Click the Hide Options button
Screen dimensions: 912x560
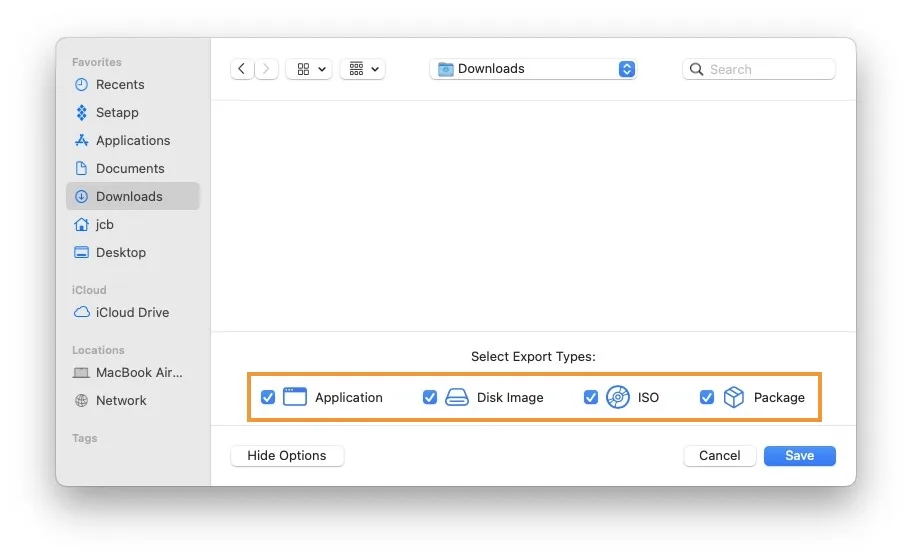pyautogui.click(x=287, y=456)
